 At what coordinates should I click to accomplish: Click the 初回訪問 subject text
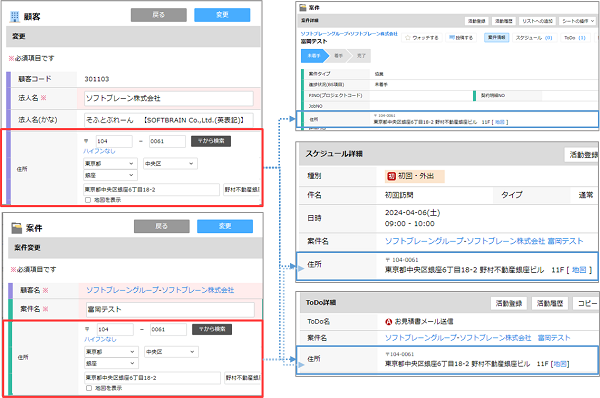click(399, 195)
